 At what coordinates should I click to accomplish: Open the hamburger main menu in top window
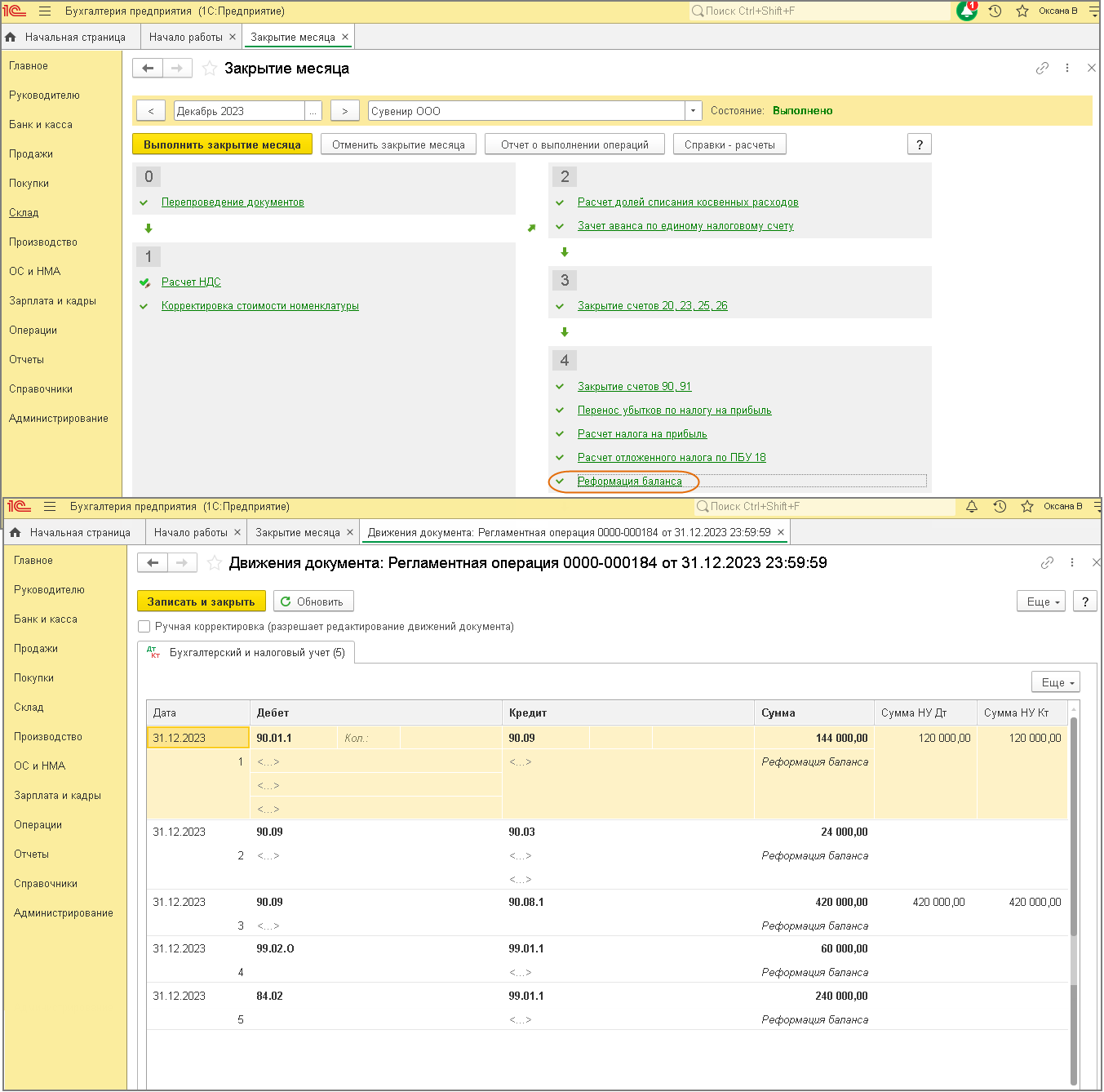point(44,11)
